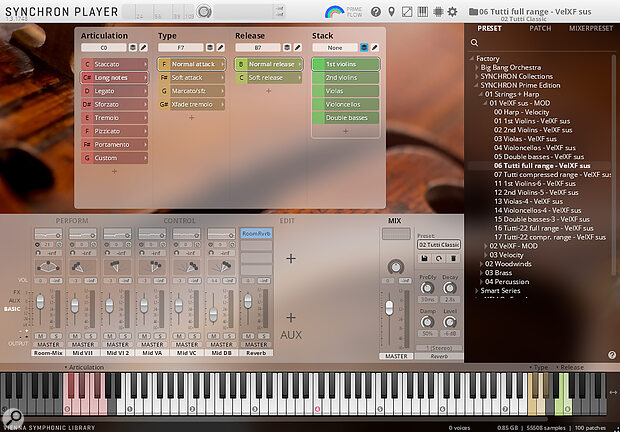Screen dimensions: 620x432
Task: Open the help question mark icon in top toolbar
Action: tap(376, 12)
